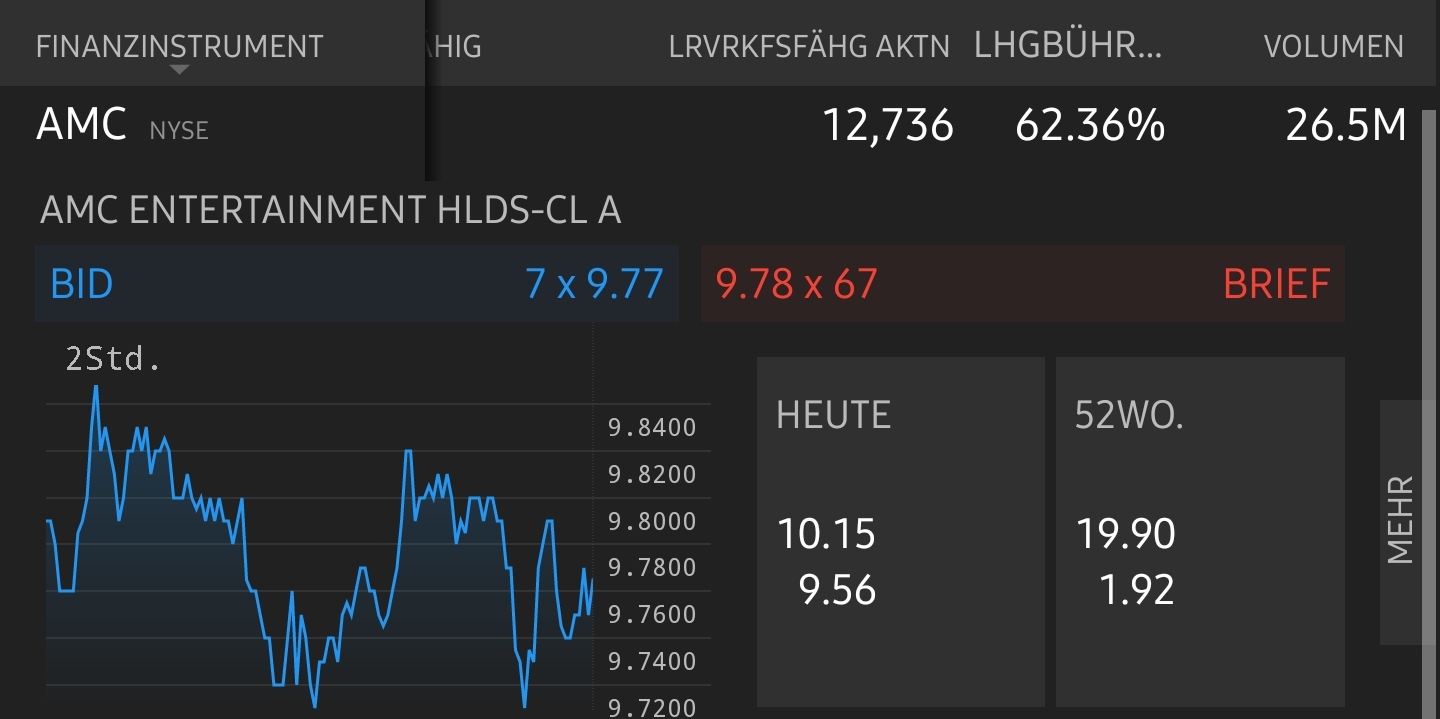Click the 9.8000 chart axis label
Screen dimensions: 1440x719
coord(652,521)
